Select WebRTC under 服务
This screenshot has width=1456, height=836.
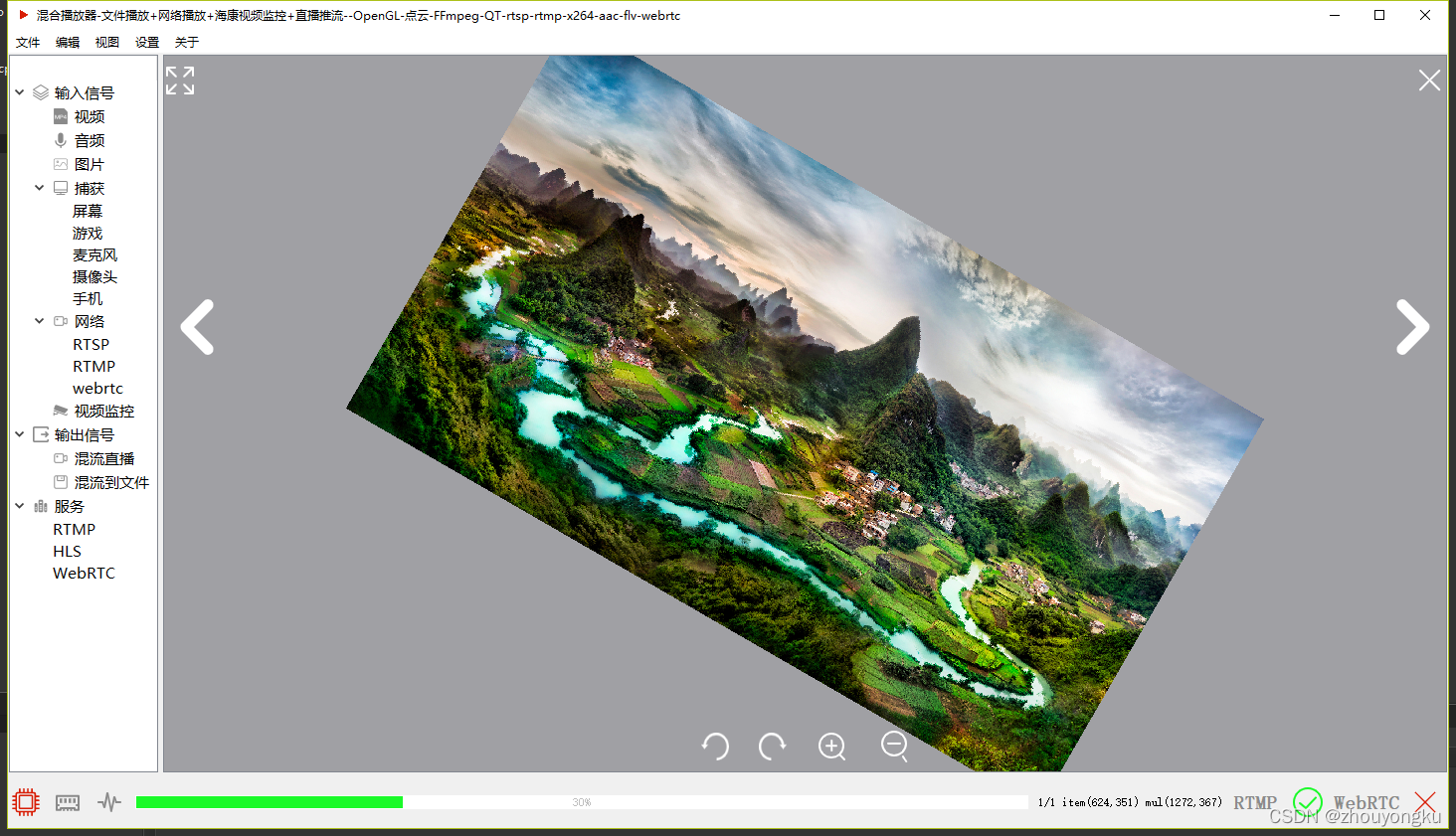coord(84,573)
